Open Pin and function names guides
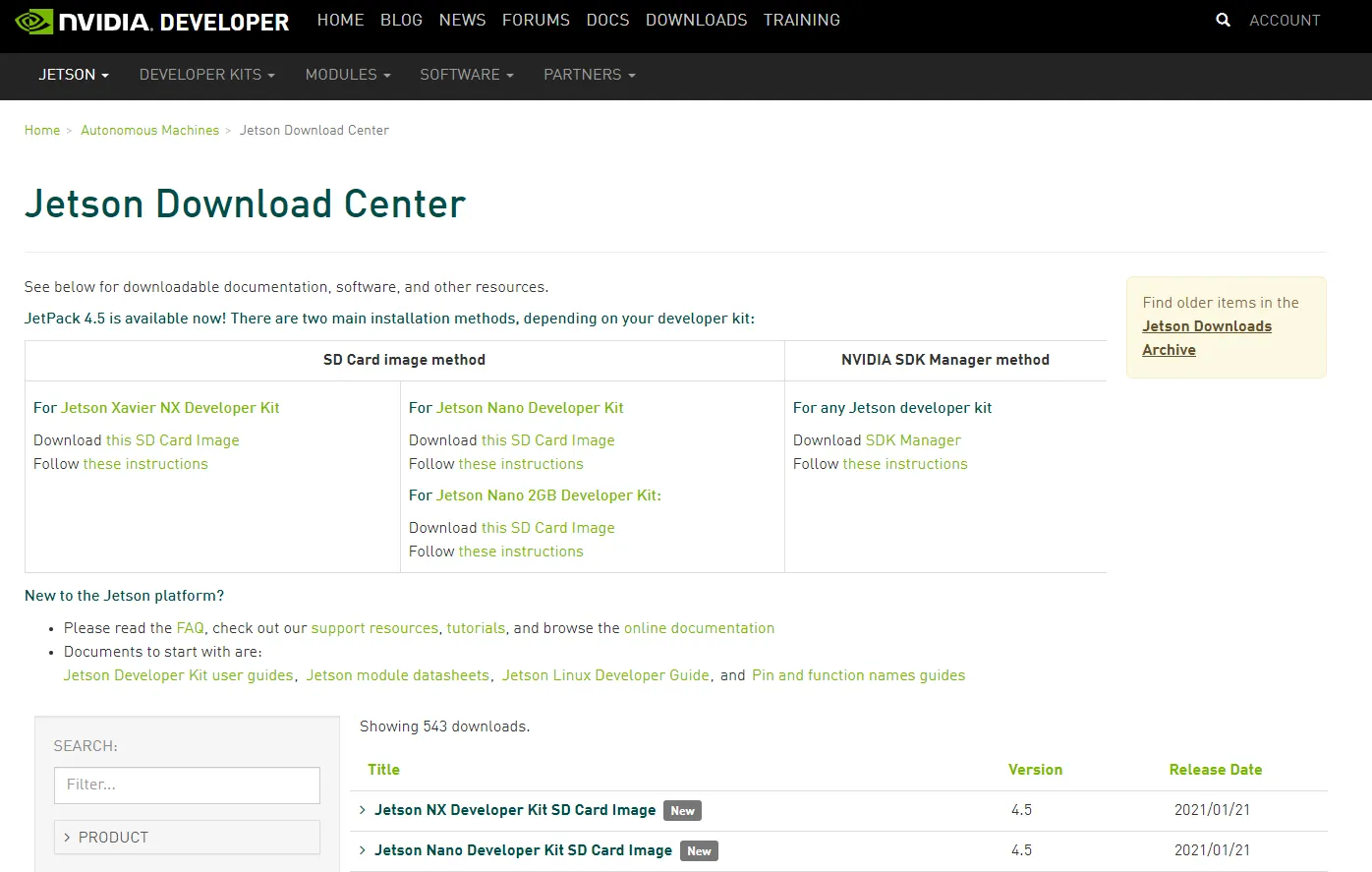The width and height of the screenshot is (1372, 872). tap(858, 675)
